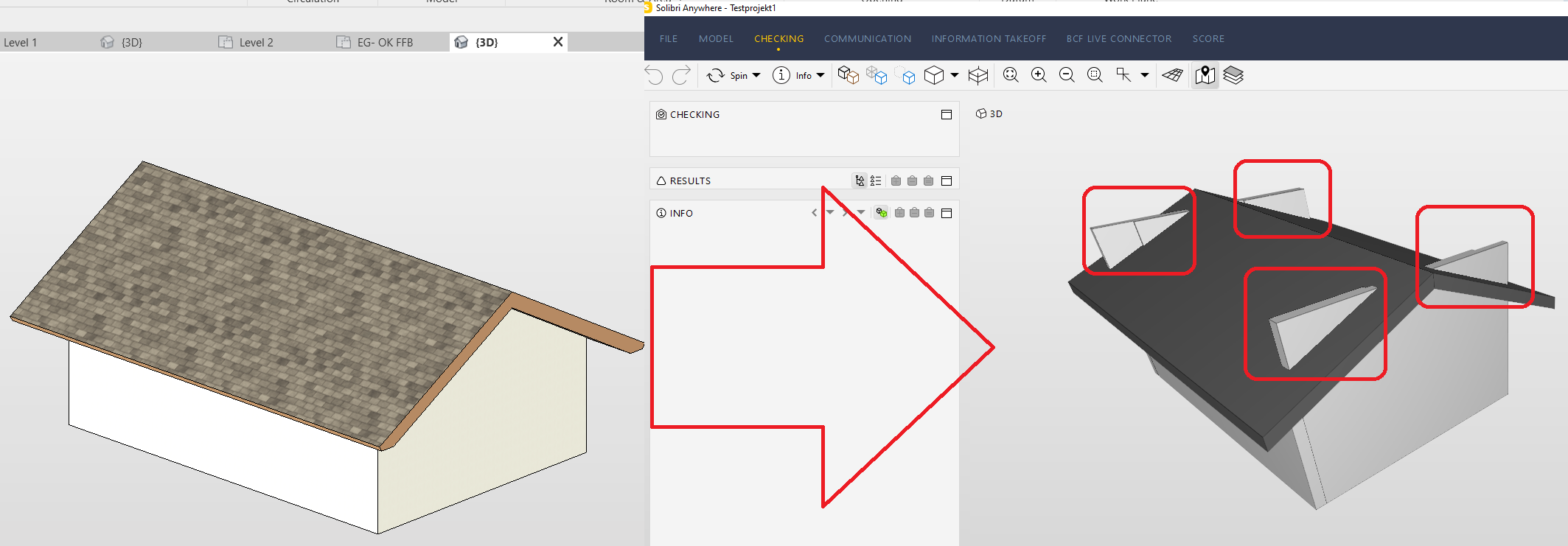Open the viewpoint cube dropdown arrow
The image size is (1568, 546).
click(x=955, y=75)
